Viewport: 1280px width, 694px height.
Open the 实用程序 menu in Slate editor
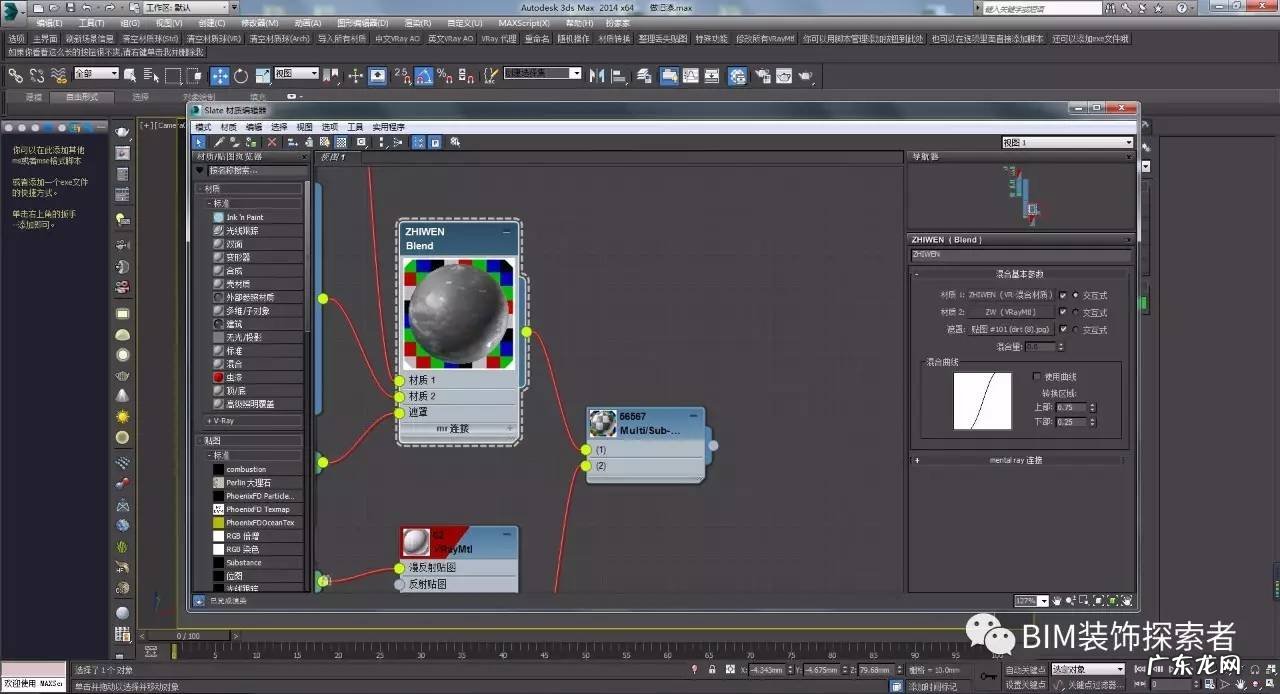pyautogui.click(x=389, y=127)
